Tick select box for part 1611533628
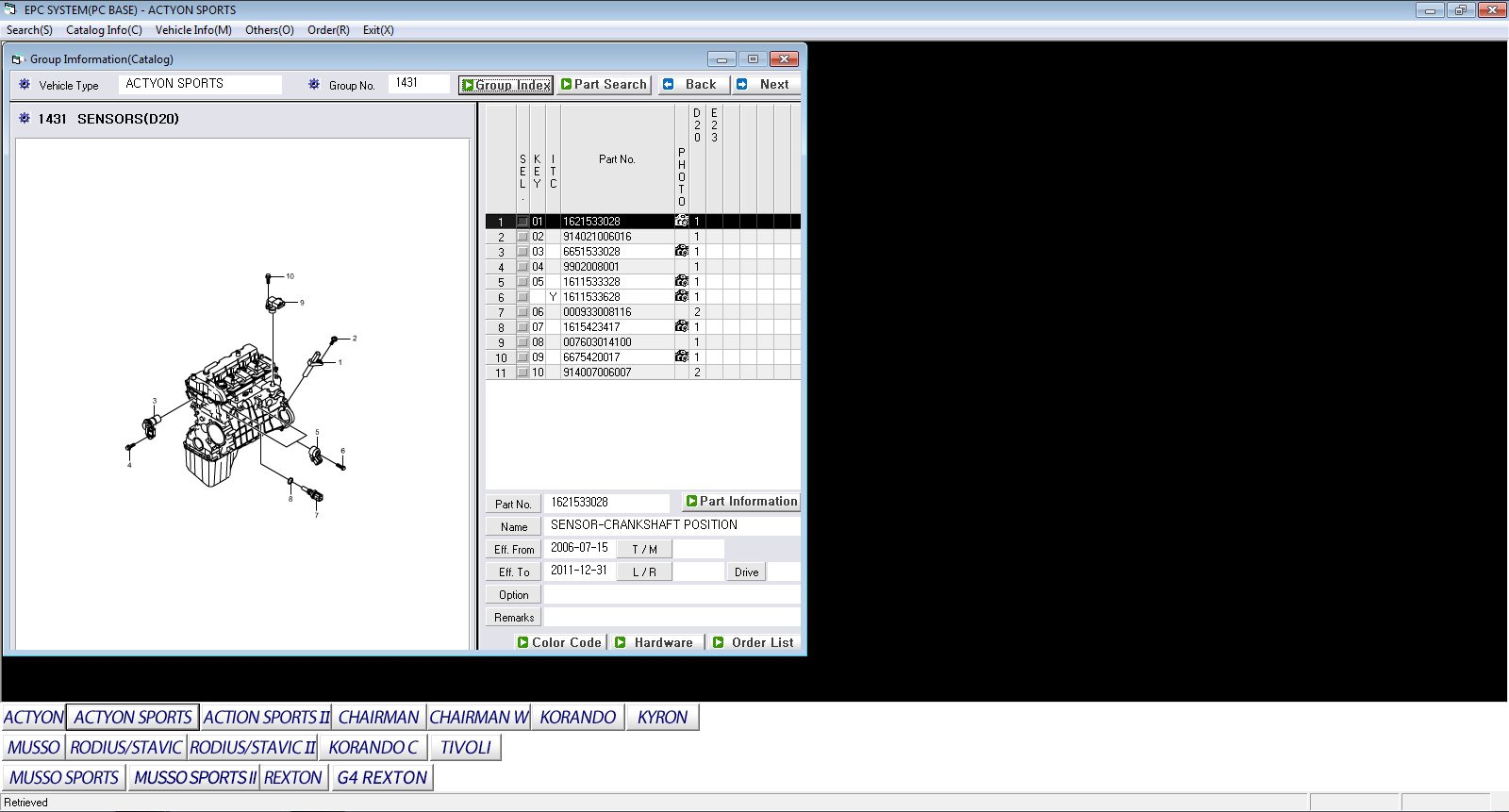Screen dimensions: 1509x812 pyautogui.click(x=522, y=297)
